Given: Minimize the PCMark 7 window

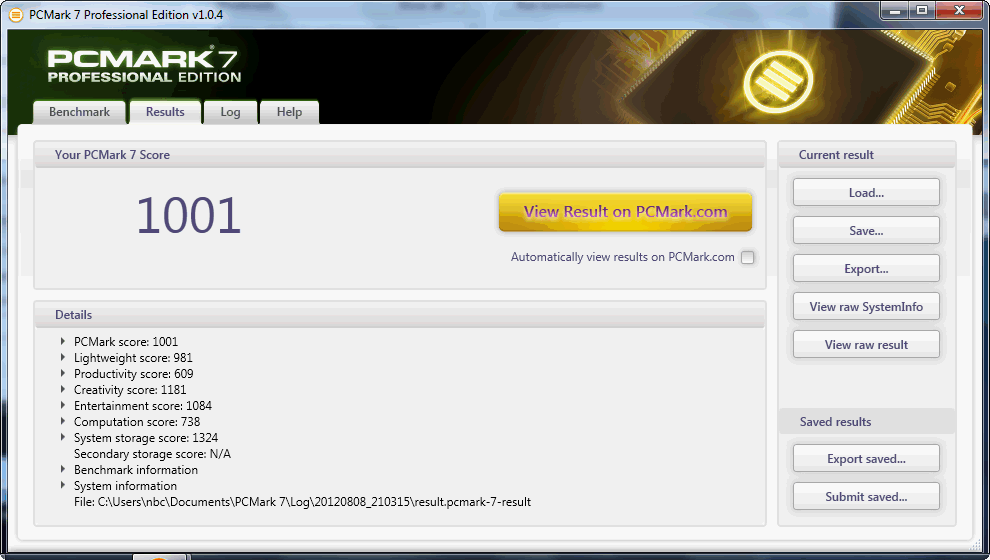Looking at the screenshot, I should [895, 10].
